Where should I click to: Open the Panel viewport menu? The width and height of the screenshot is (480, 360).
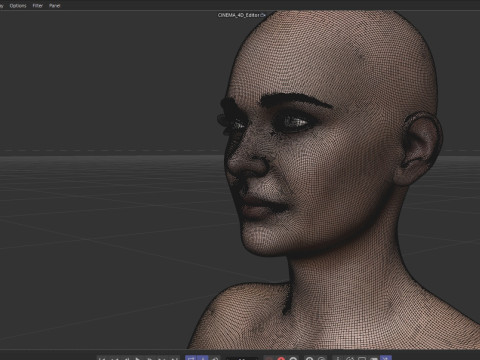point(55,6)
